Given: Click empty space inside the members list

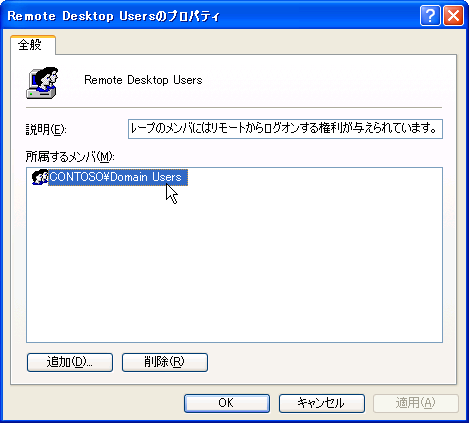Looking at the screenshot, I should [x=234, y=267].
